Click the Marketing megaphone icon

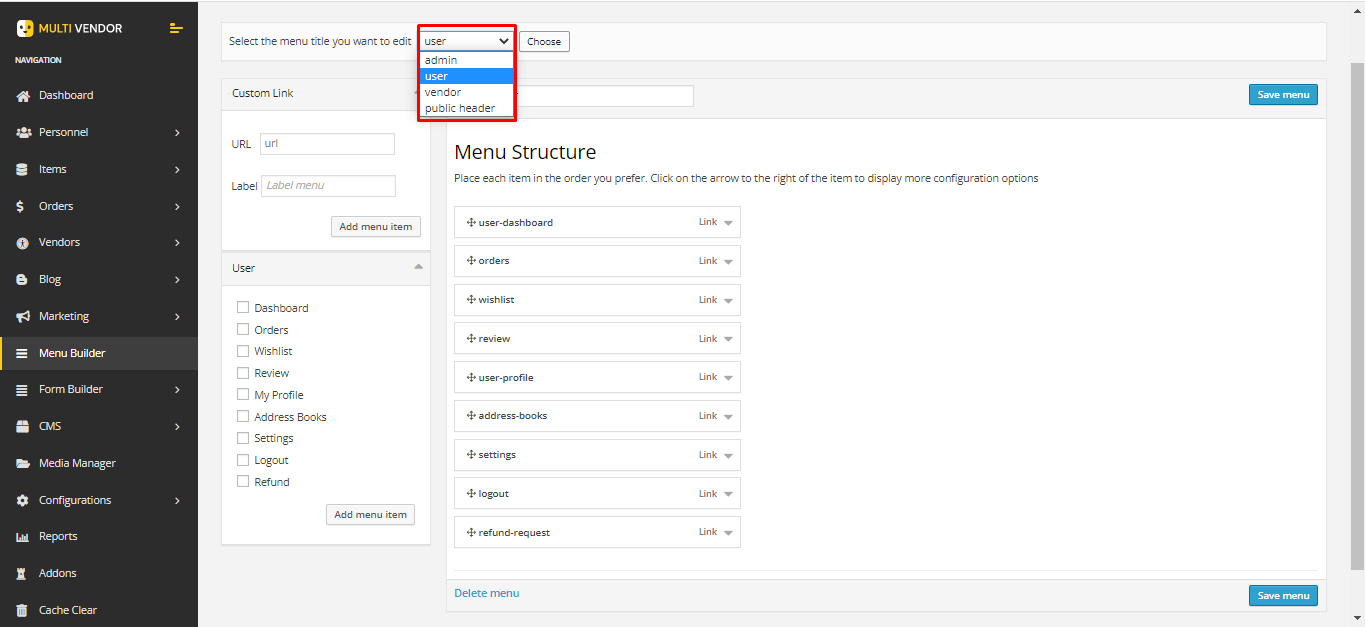(x=22, y=317)
